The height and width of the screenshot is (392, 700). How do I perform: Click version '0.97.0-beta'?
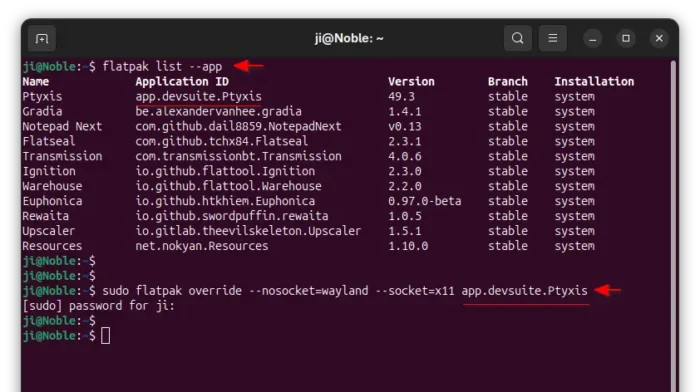(x=425, y=201)
